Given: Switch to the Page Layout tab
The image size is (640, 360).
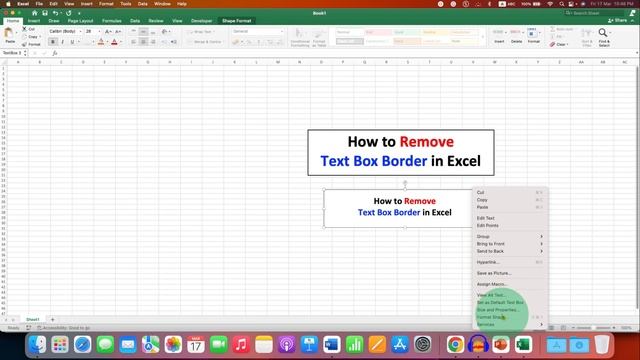Looking at the screenshot, I should pos(80,21).
